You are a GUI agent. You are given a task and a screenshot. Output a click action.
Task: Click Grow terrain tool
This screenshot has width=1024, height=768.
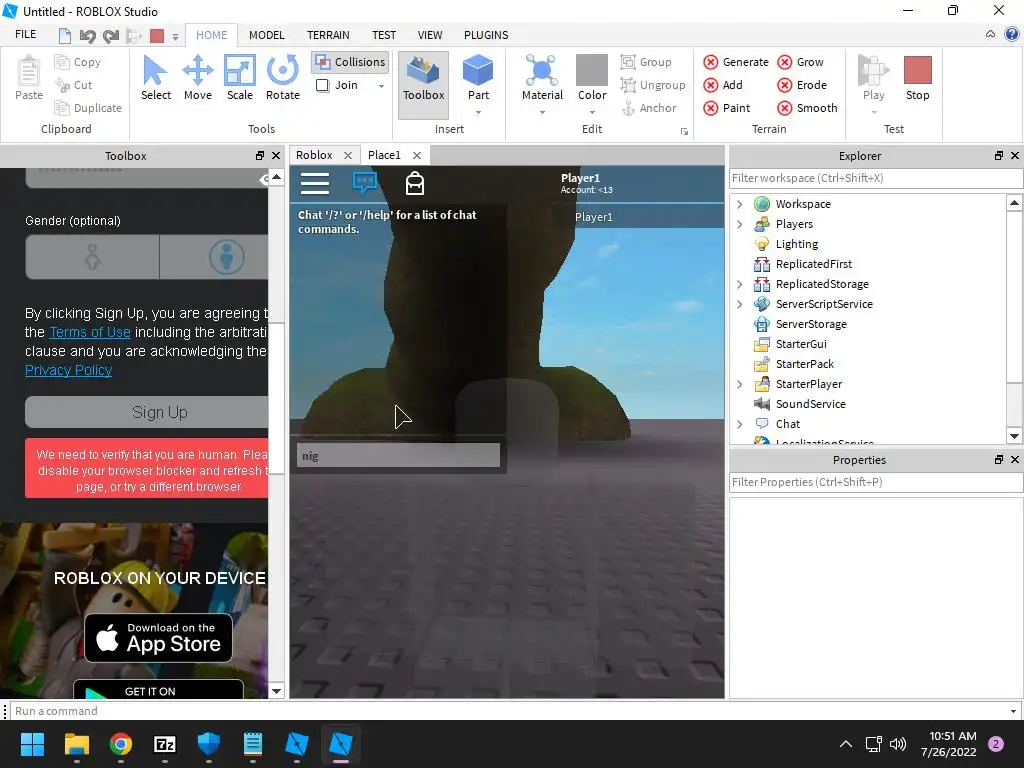(x=801, y=62)
